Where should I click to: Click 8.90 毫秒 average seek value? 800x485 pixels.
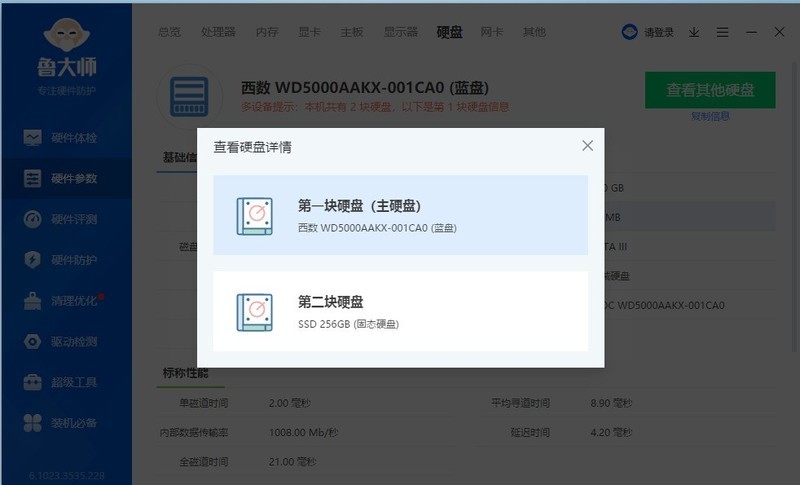[x=611, y=403]
